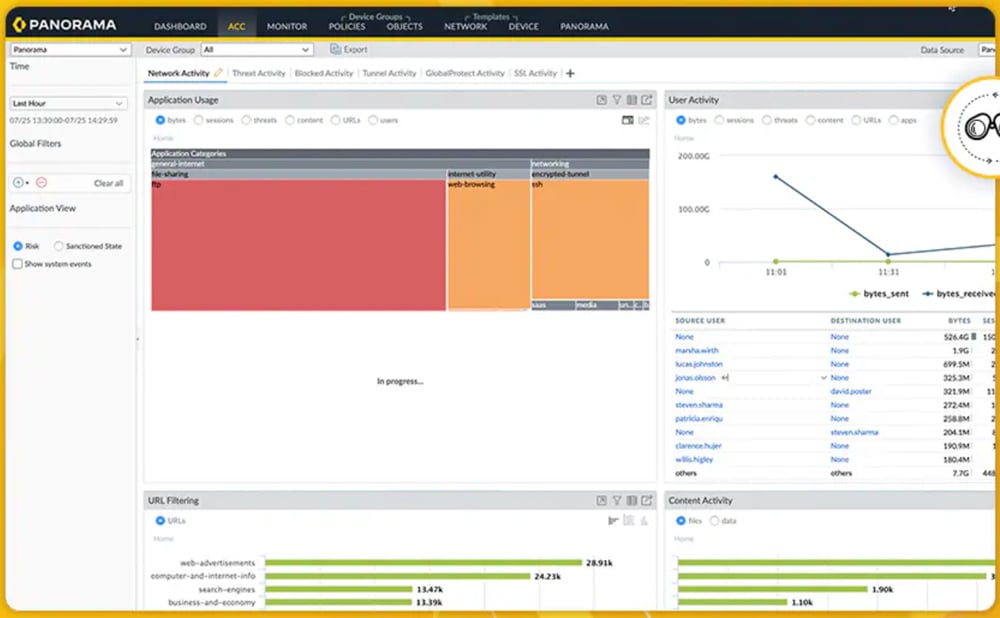The width and height of the screenshot is (1000, 618).
Task: Open the MONITOR menu tab
Action: click(x=287, y=26)
